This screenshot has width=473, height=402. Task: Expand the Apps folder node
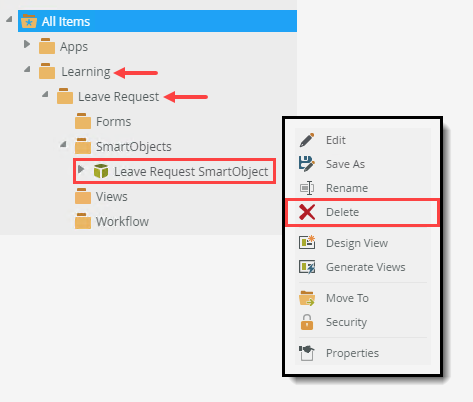27,44
